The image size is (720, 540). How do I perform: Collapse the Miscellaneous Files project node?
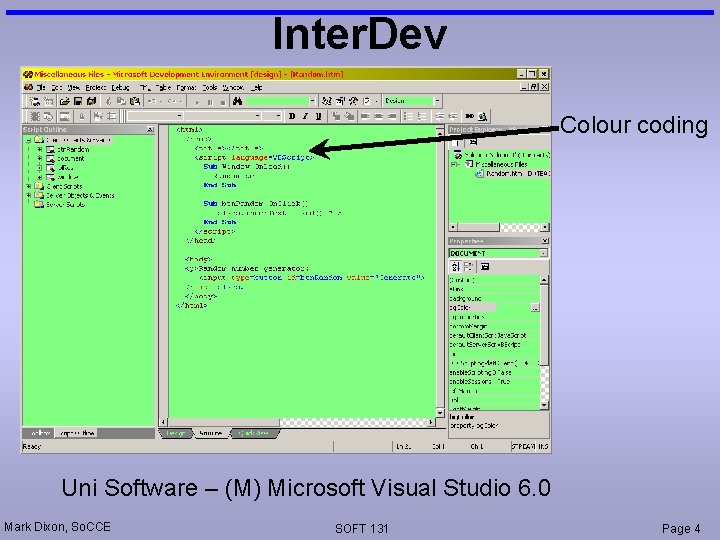[x=455, y=164]
